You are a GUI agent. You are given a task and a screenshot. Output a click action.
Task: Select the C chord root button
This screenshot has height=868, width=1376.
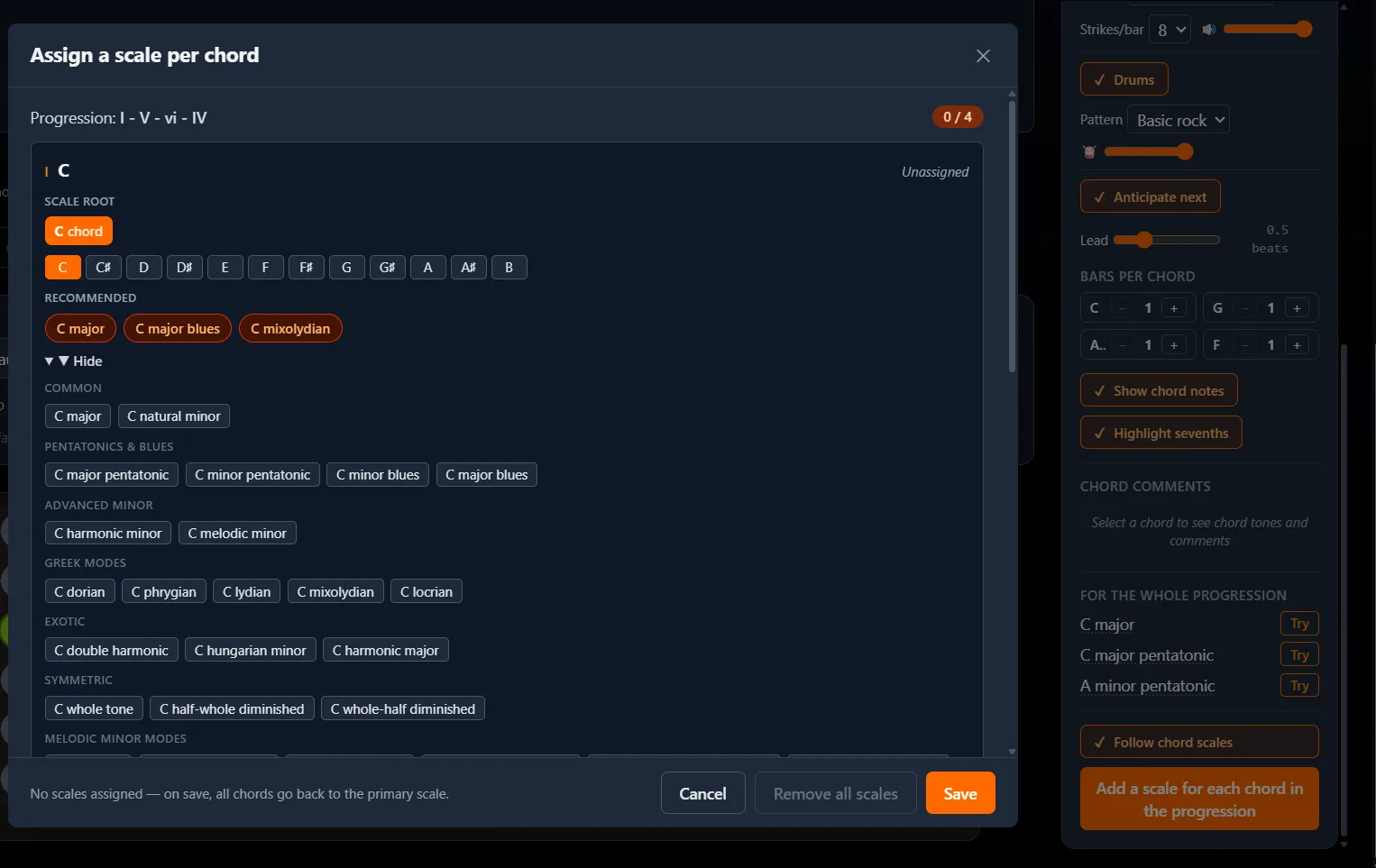click(x=78, y=231)
